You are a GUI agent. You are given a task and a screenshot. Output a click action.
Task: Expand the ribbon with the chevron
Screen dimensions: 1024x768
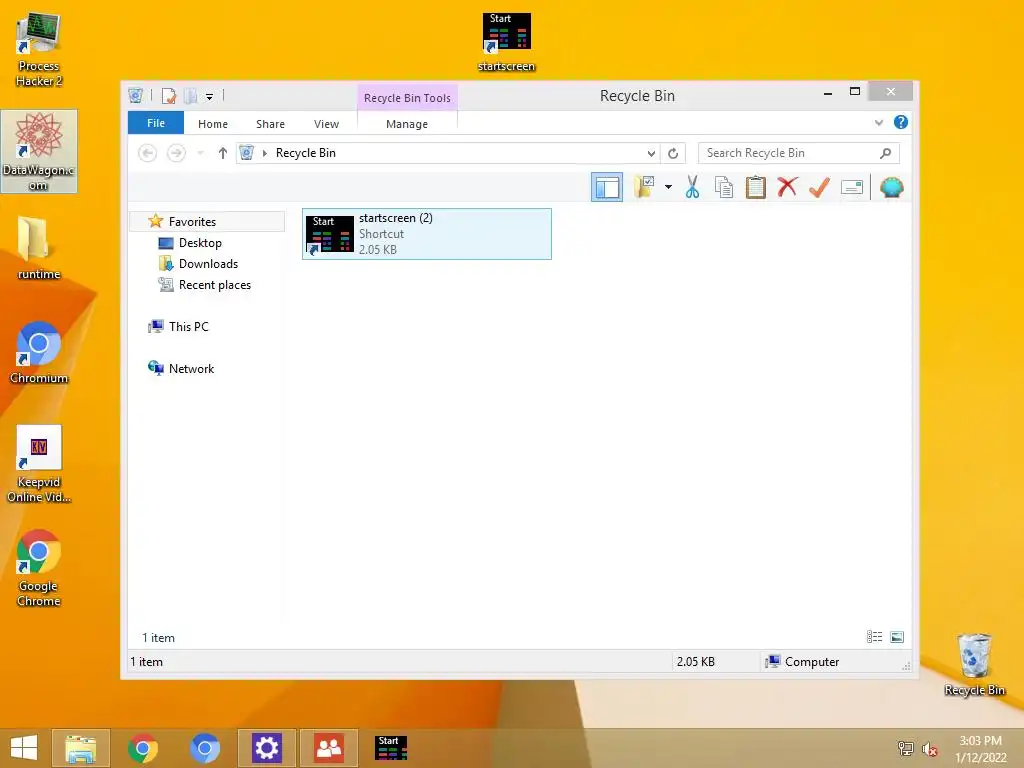(x=879, y=123)
